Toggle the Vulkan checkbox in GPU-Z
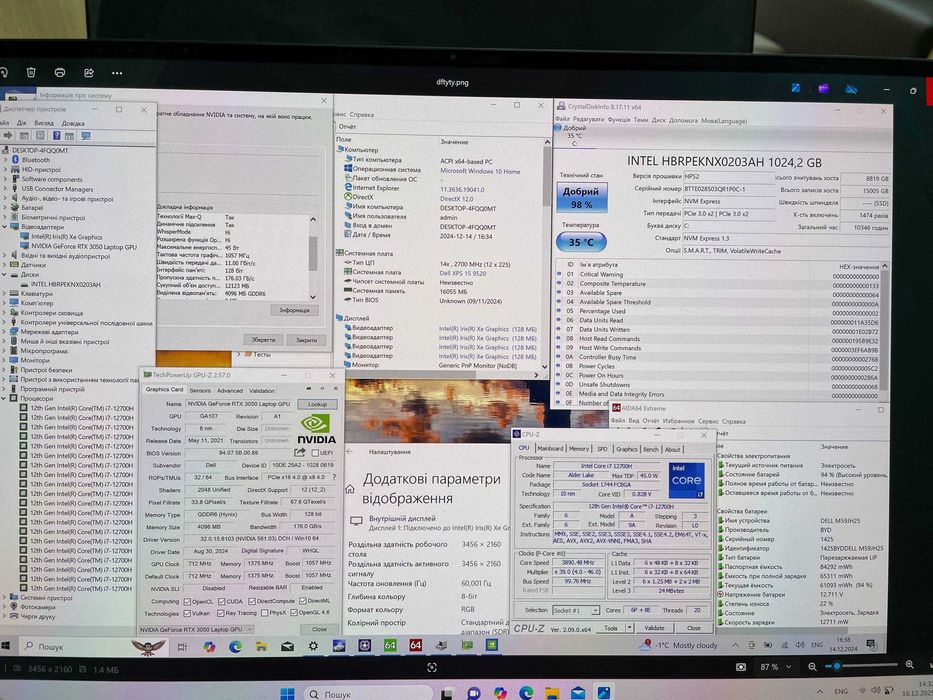 [x=187, y=613]
